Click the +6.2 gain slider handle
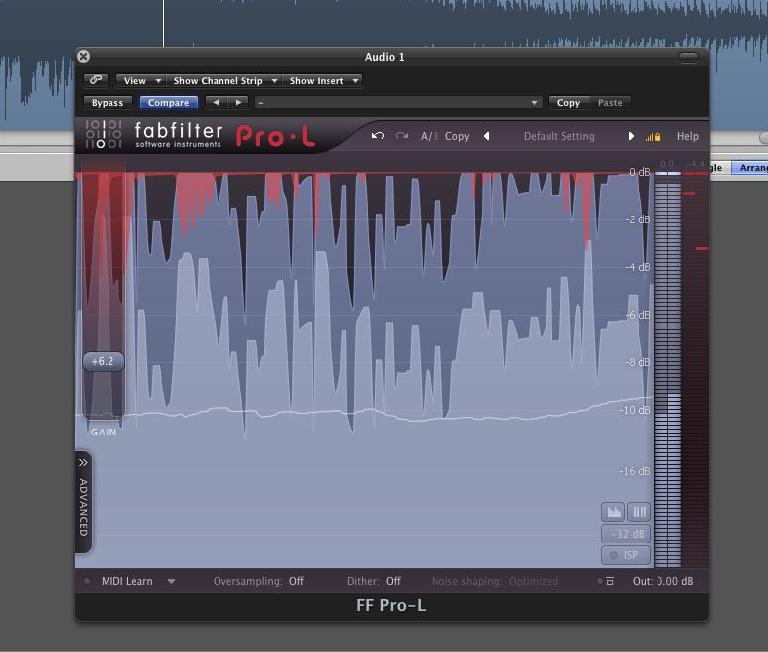The width and height of the screenshot is (768, 652). (x=103, y=362)
